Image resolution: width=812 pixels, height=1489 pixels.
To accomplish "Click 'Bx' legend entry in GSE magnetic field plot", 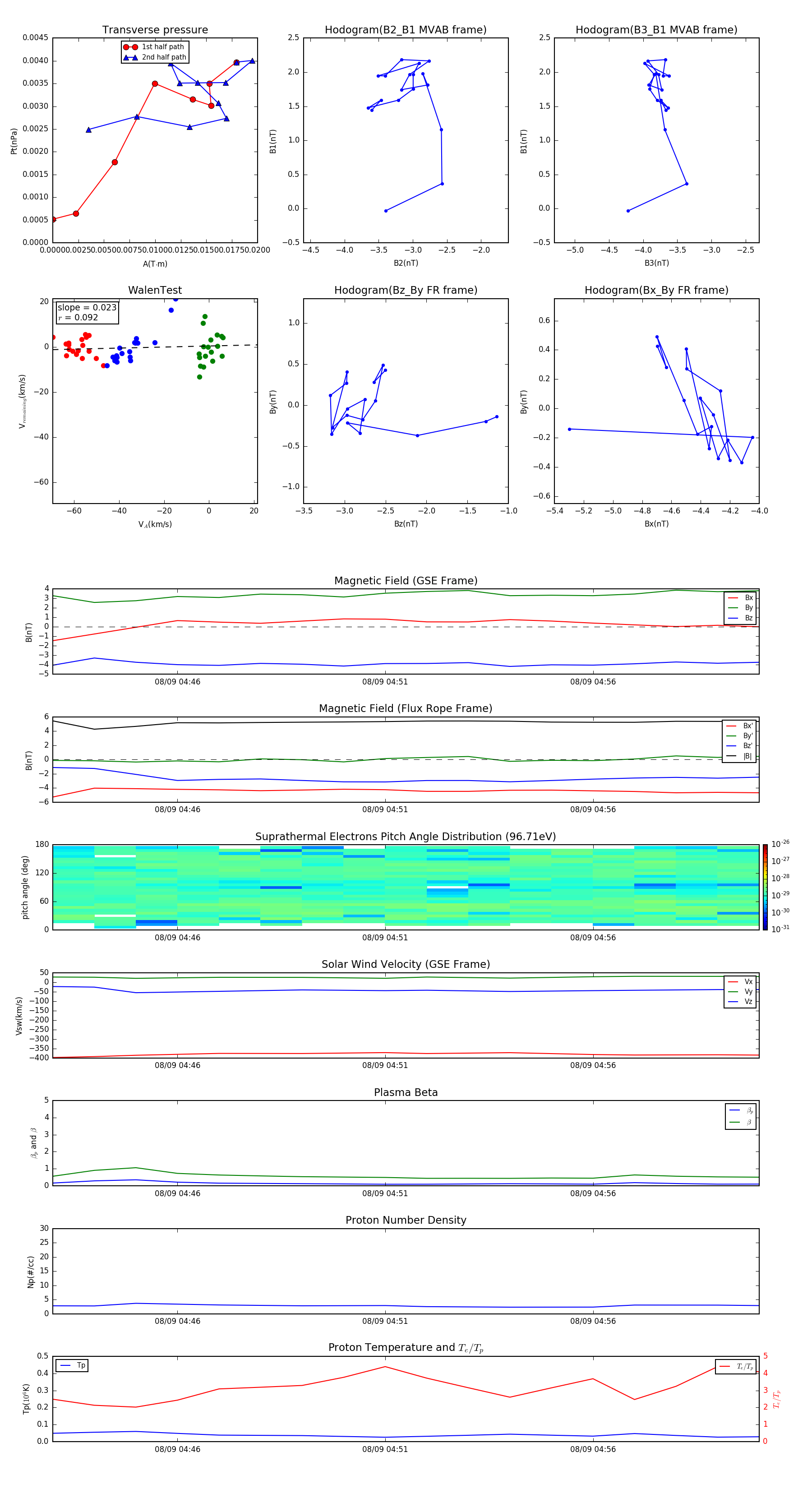I will pyautogui.click(x=740, y=598).
